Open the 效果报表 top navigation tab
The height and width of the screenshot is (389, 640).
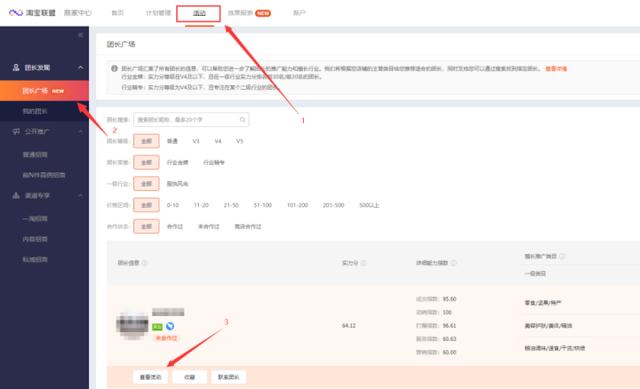(240, 13)
